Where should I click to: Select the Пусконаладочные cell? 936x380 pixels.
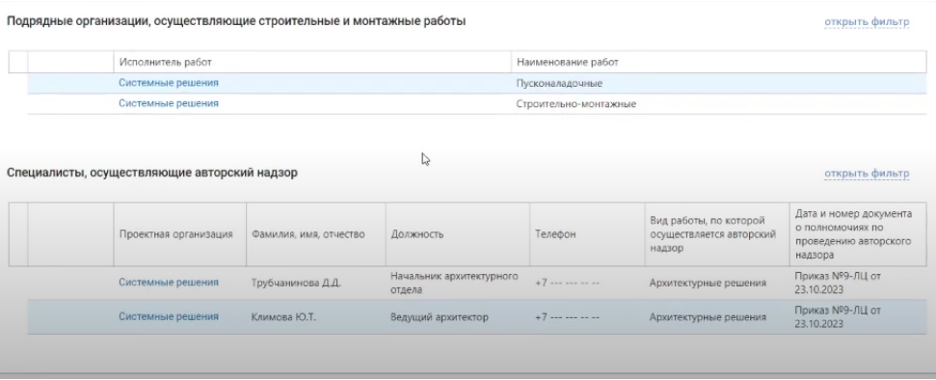[559, 84]
